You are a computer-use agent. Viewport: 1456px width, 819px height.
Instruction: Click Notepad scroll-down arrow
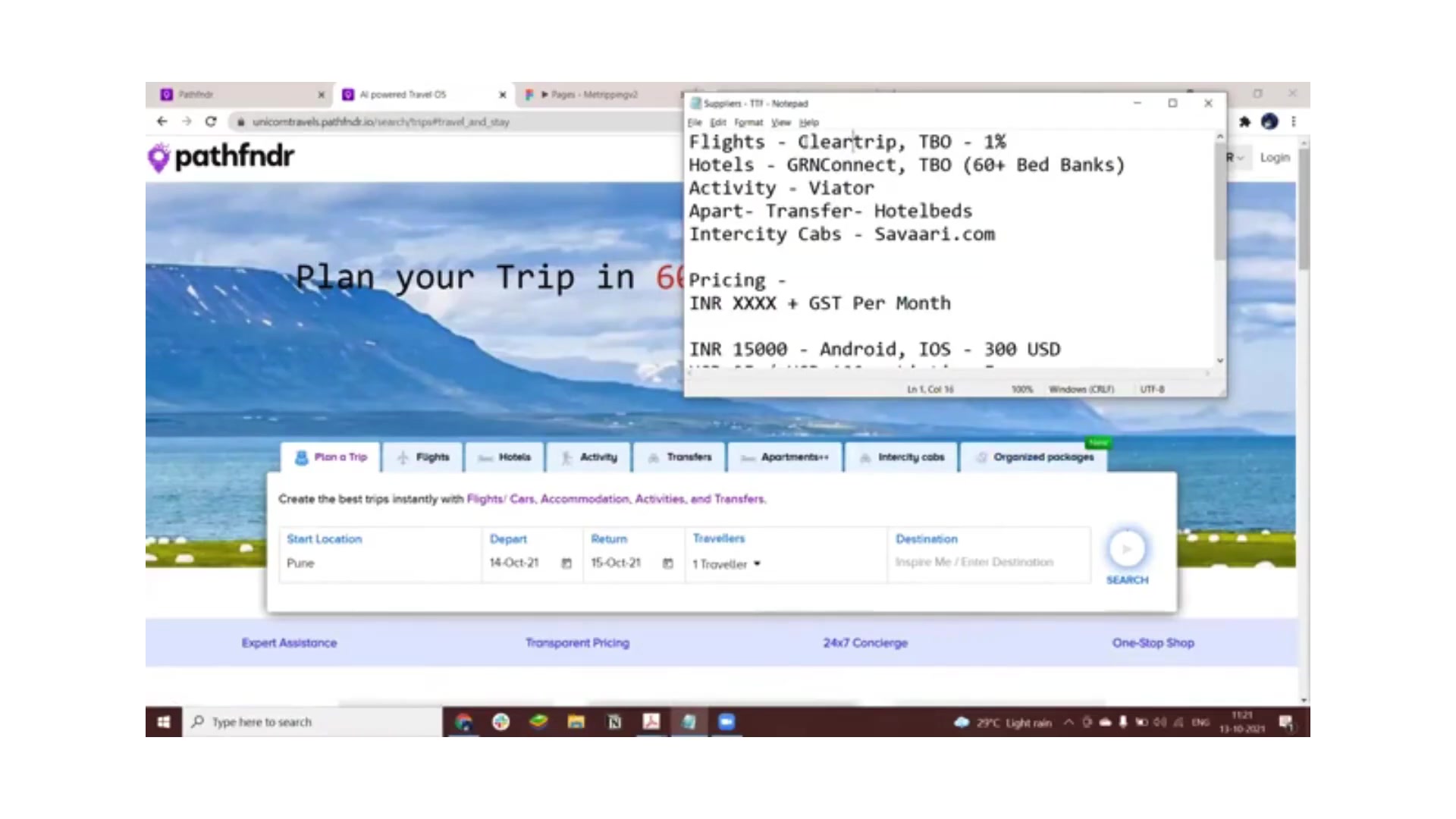click(x=1219, y=361)
